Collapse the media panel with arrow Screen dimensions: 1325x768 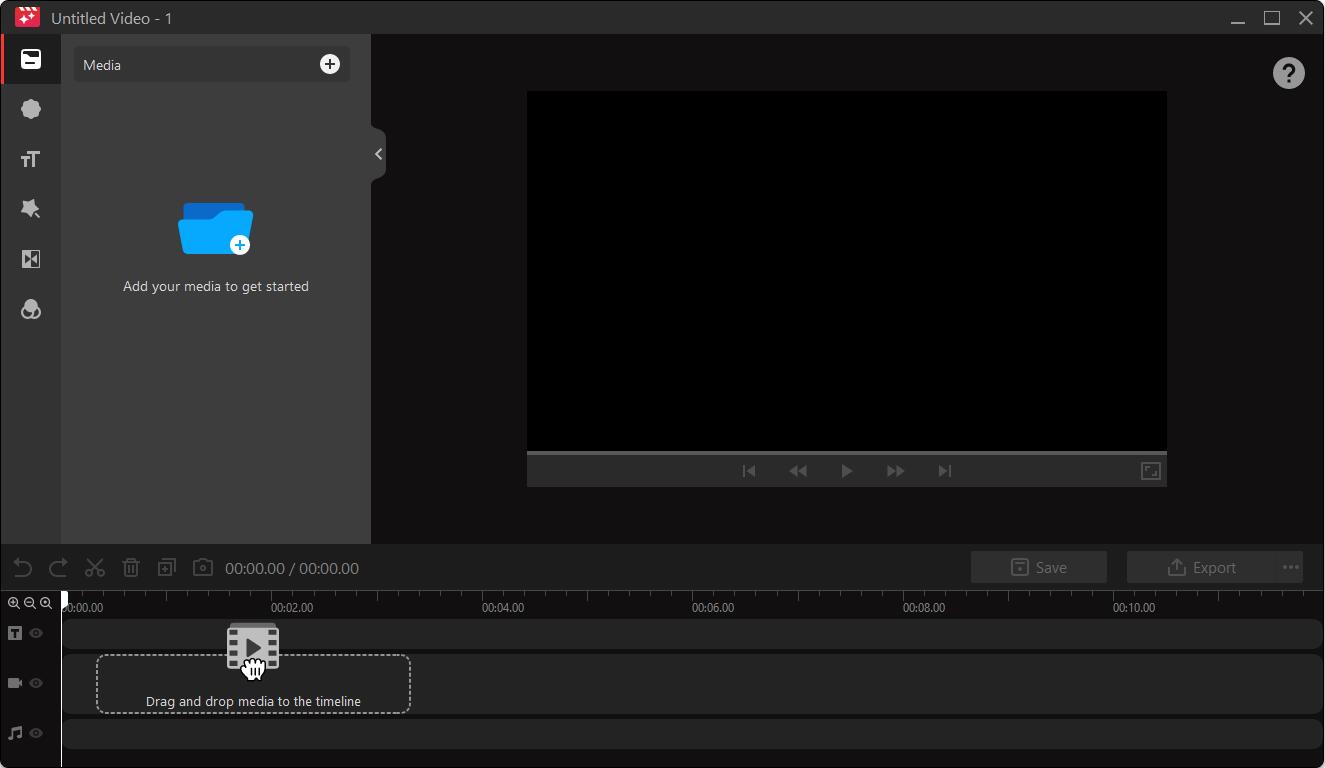378,154
